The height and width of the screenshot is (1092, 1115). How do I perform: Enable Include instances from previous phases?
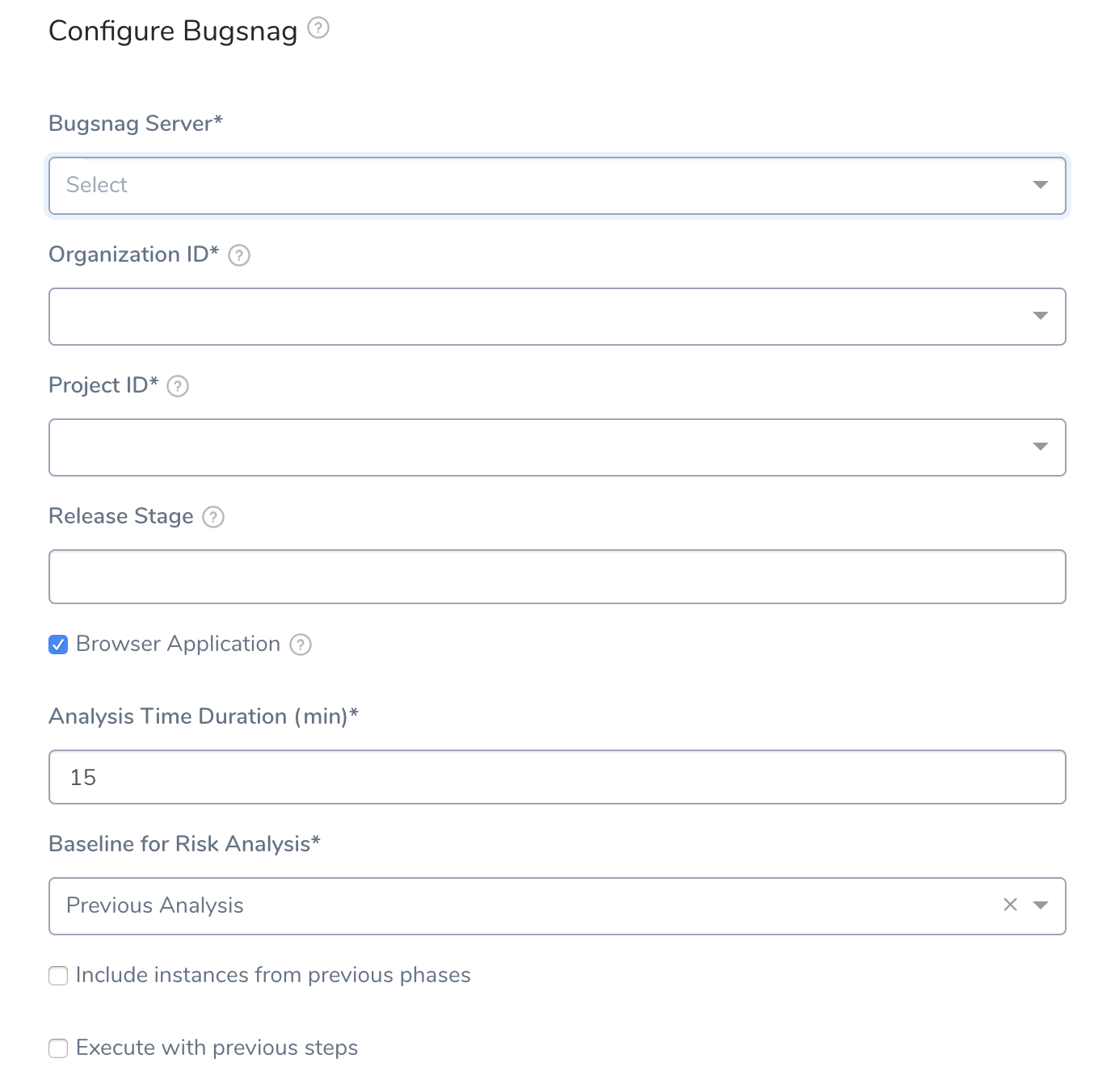[x=58, y=976]
